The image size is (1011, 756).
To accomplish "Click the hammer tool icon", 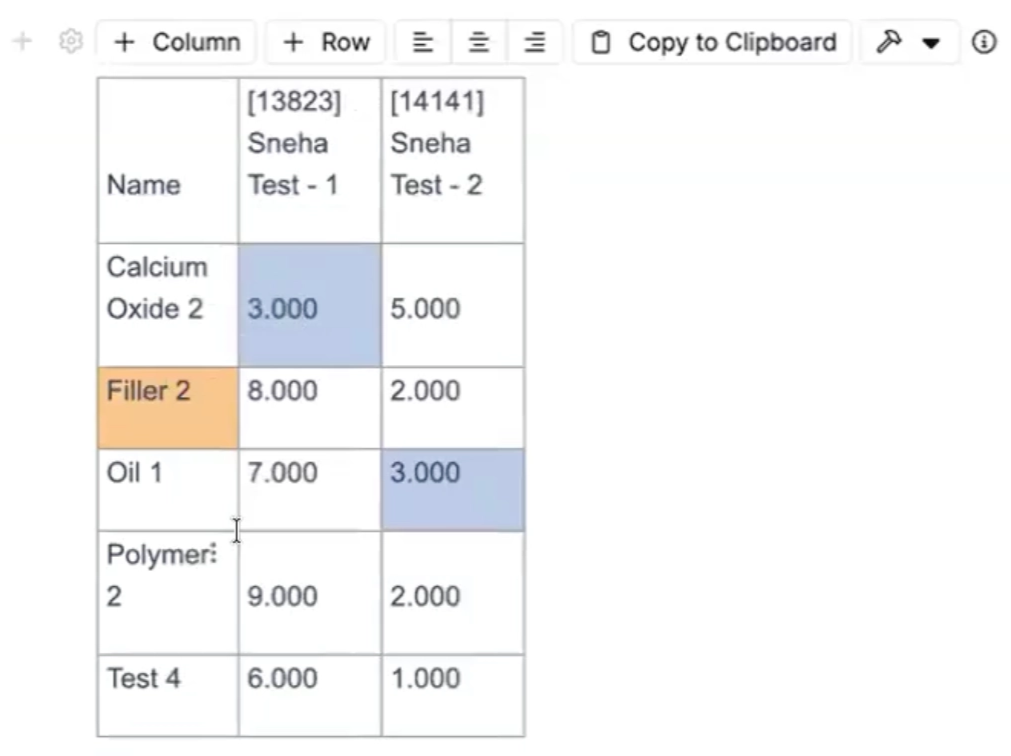I will 888,42.
